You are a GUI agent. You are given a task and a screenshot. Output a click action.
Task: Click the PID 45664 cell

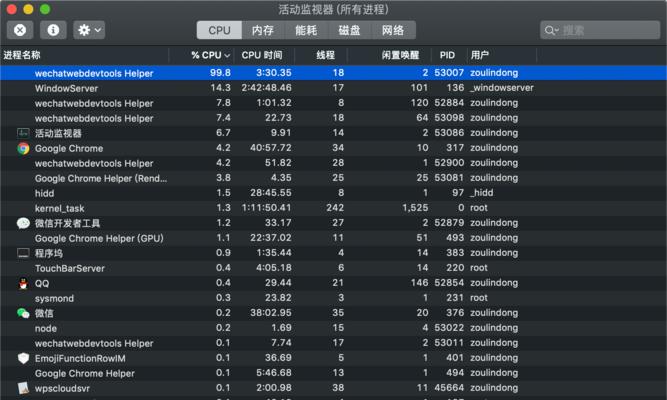coord(449,388)
